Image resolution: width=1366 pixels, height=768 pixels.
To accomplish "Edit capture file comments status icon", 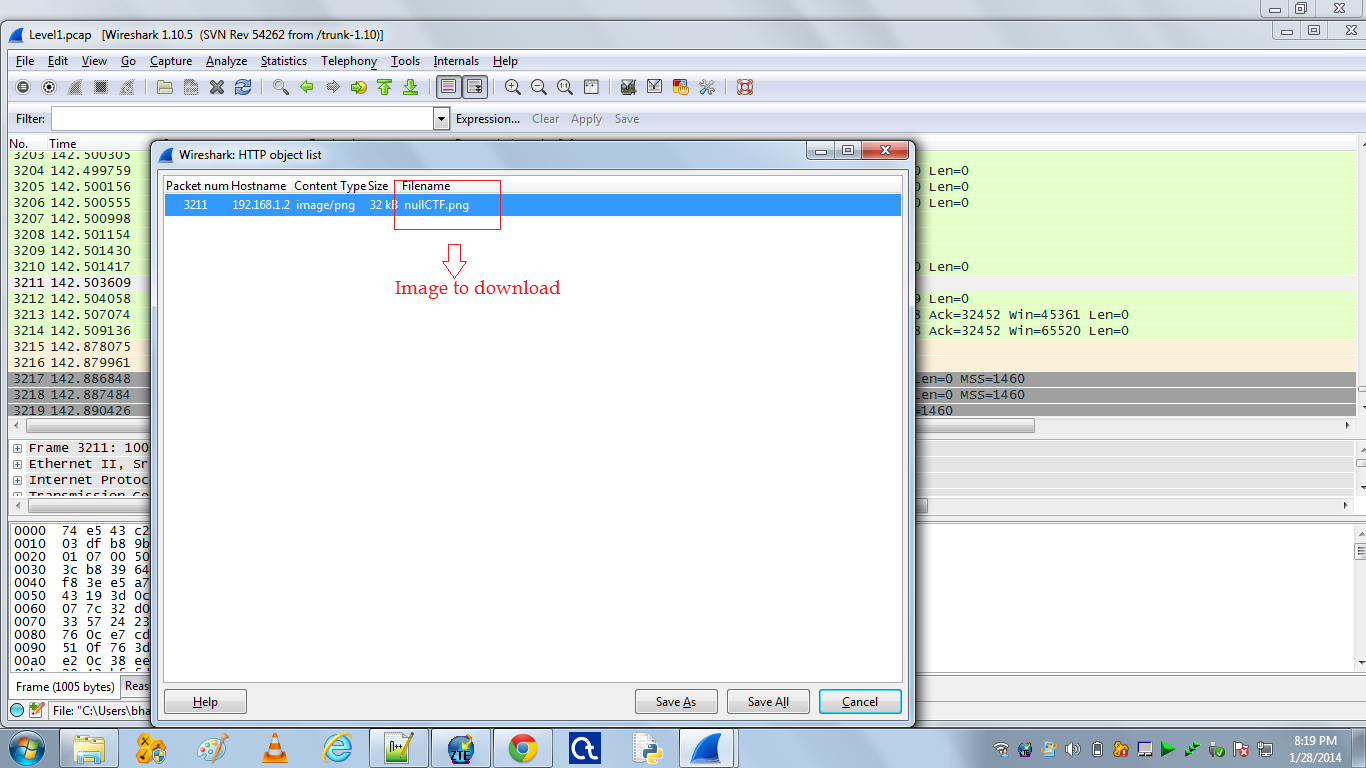I will point(37,710).
